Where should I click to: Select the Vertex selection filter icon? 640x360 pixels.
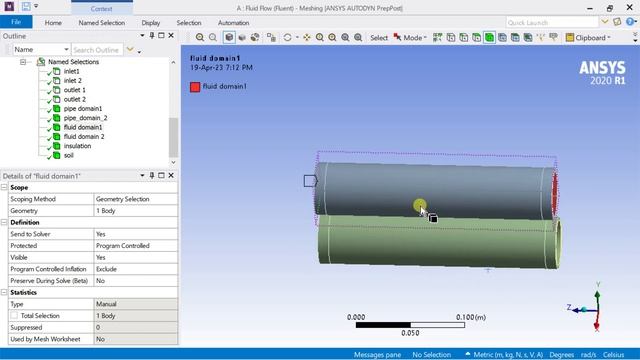pyautogui.click(x=451, y=38)
